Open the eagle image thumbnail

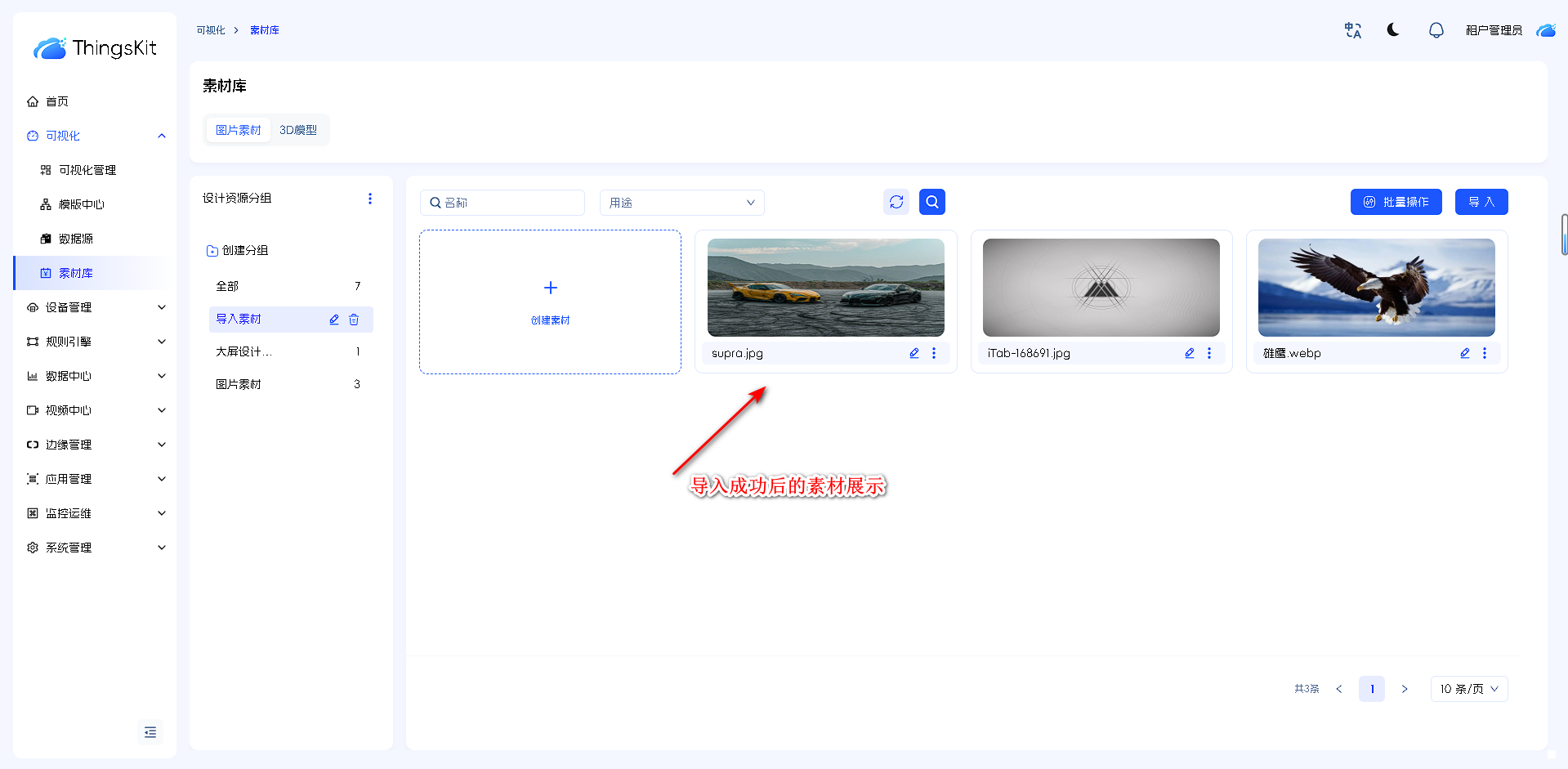pos(1376,288)
